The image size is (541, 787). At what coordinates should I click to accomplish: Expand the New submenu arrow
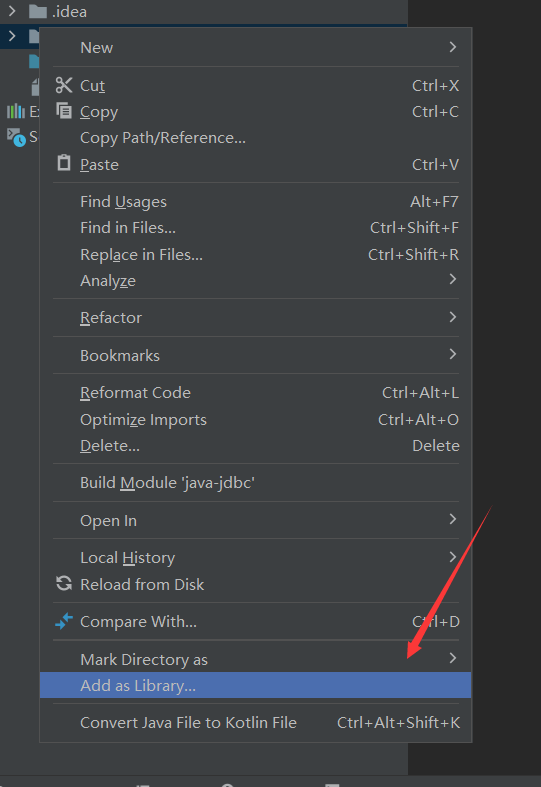[x=453, y=47]
